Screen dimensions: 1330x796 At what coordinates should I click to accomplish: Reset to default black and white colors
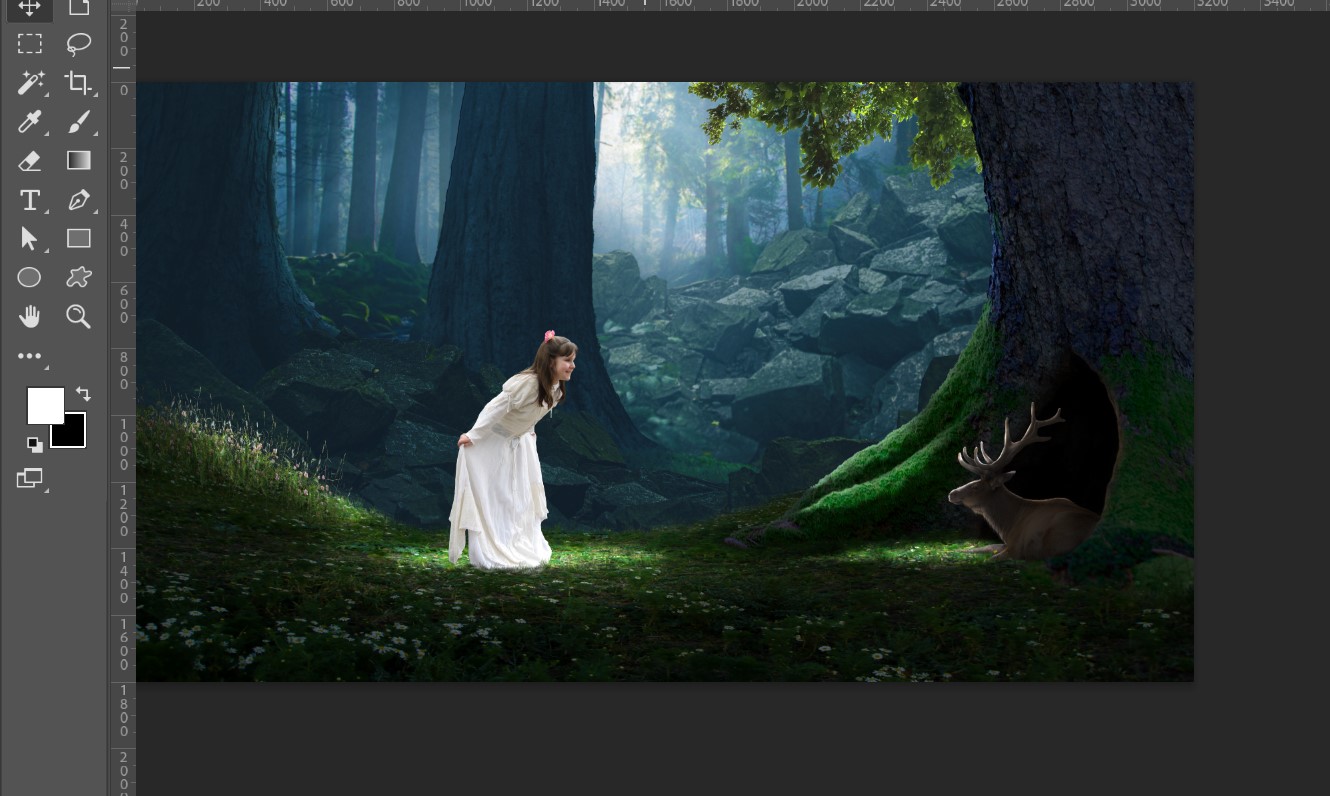coord(35,444)
